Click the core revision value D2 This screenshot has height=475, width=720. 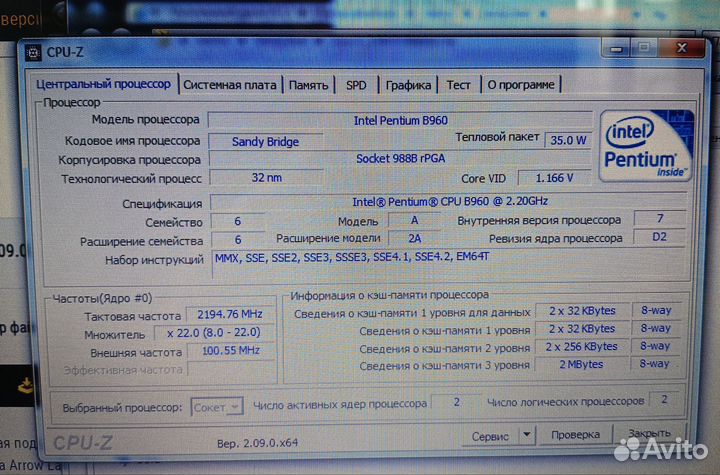(x=659, y=237)
